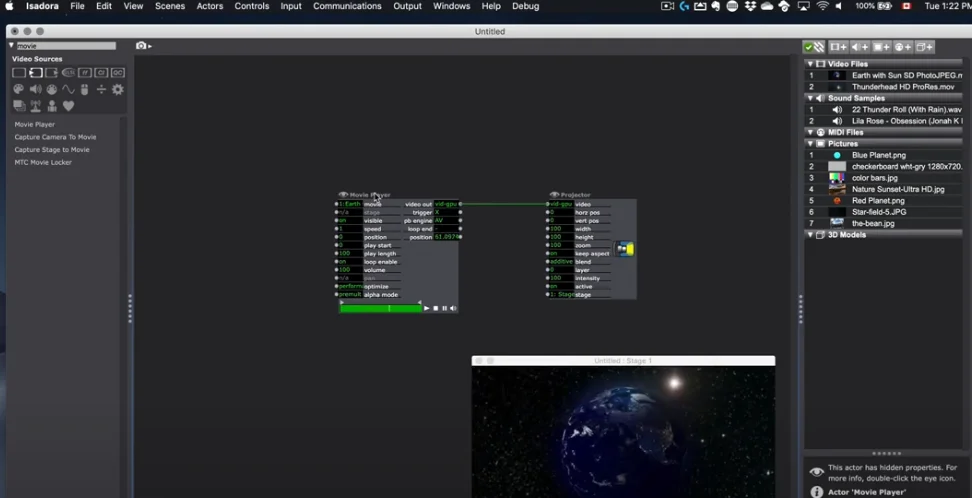Image resolution: width=972 pixels, height=498 pixels.
Task: Open the Output menu
Action: tap(407, 6)
